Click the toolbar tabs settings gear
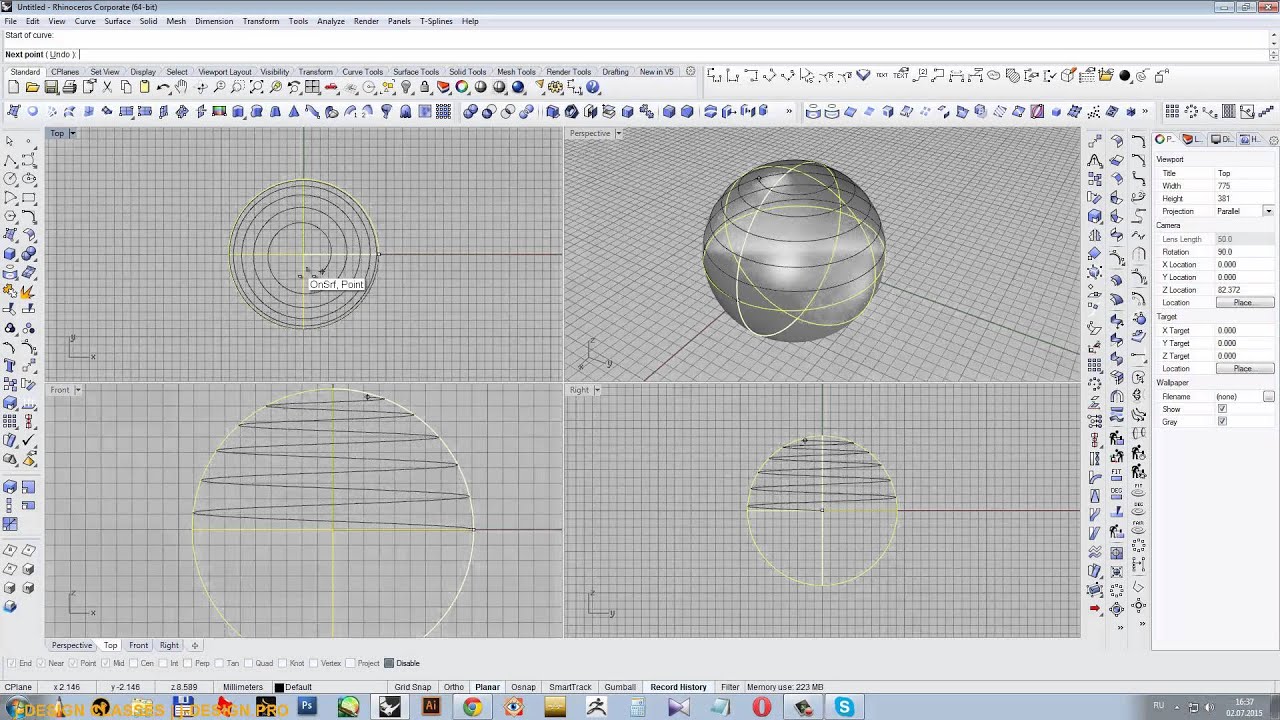The width and height of the screenshot is (1280, 720). click(x=690, y=71)
